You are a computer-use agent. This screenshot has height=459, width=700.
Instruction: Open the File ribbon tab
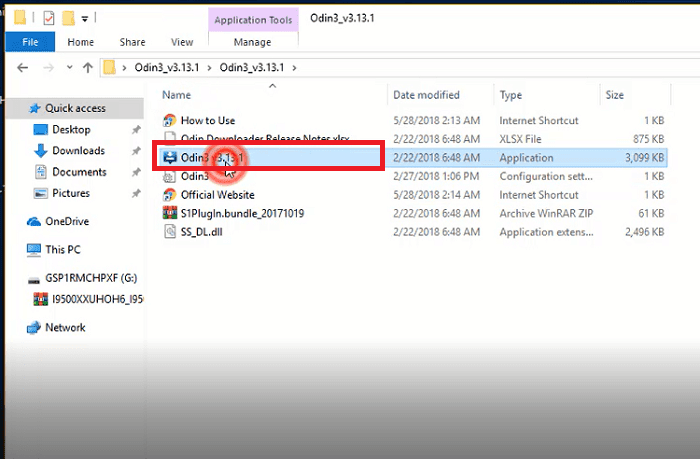[30, 42]
